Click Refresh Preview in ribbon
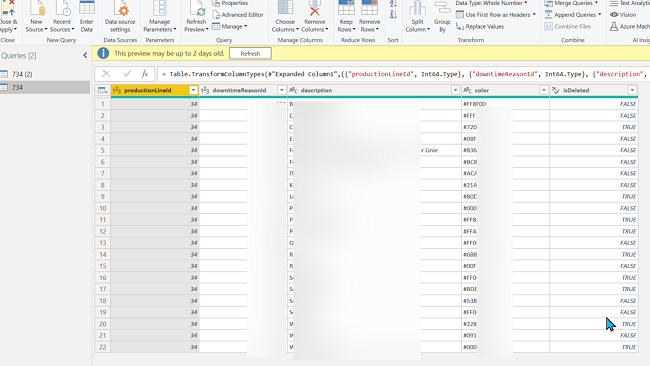This screenshot has width=650, height=366. [x=196, y=17]
